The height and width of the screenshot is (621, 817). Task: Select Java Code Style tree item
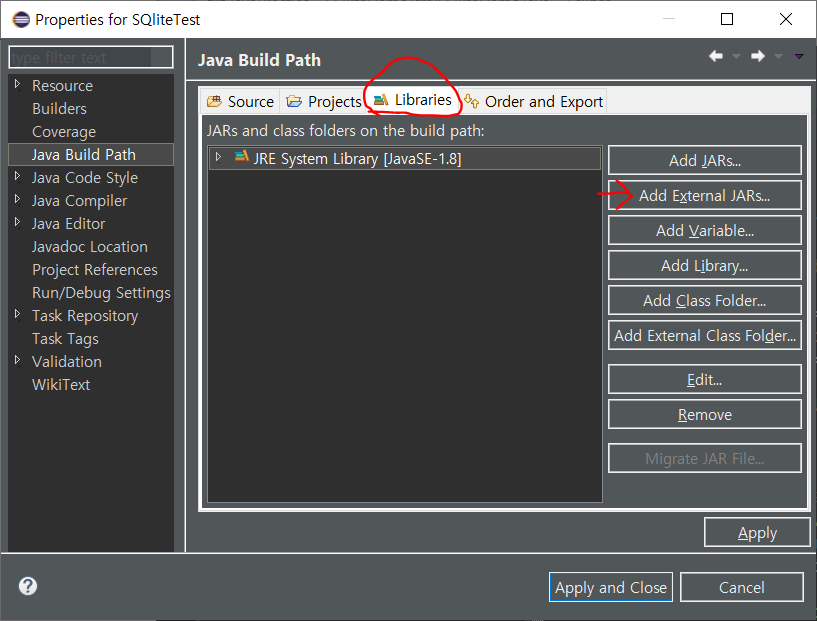pyautogui.click(x=85, y=178)
